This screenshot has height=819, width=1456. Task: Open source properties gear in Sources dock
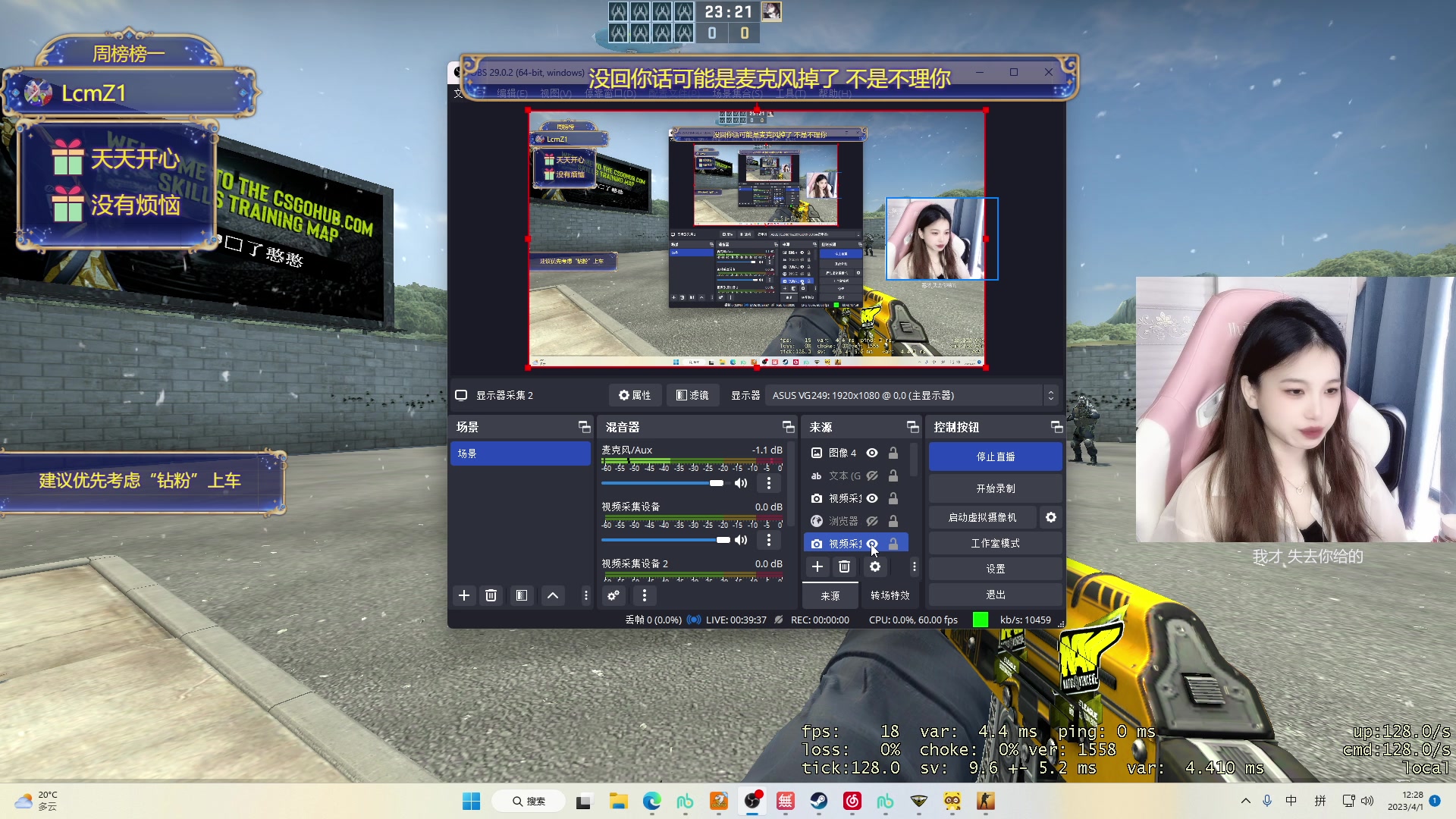click(875, 566)
